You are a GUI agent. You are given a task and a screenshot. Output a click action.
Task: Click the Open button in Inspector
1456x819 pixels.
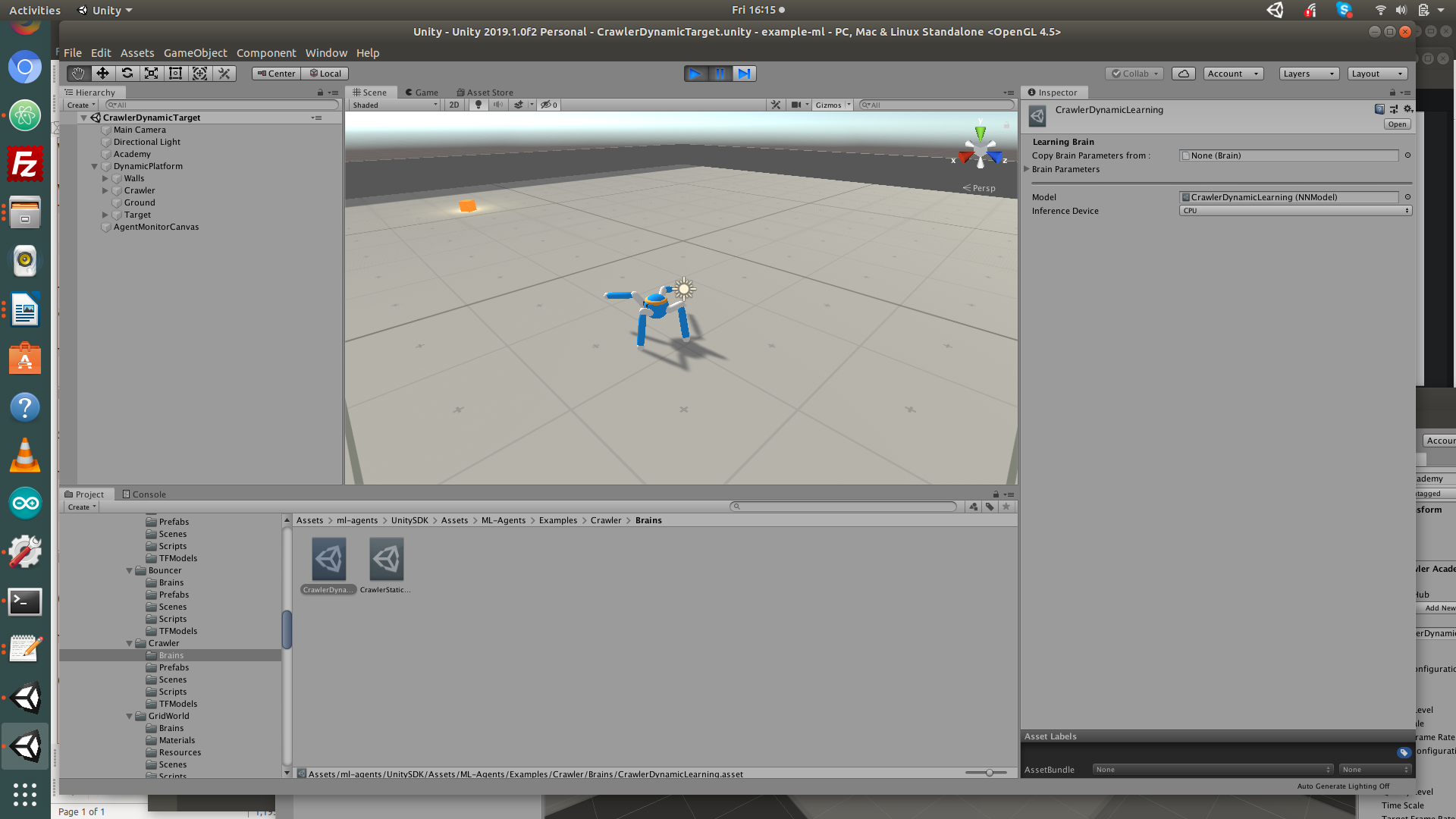[1397, 124]
